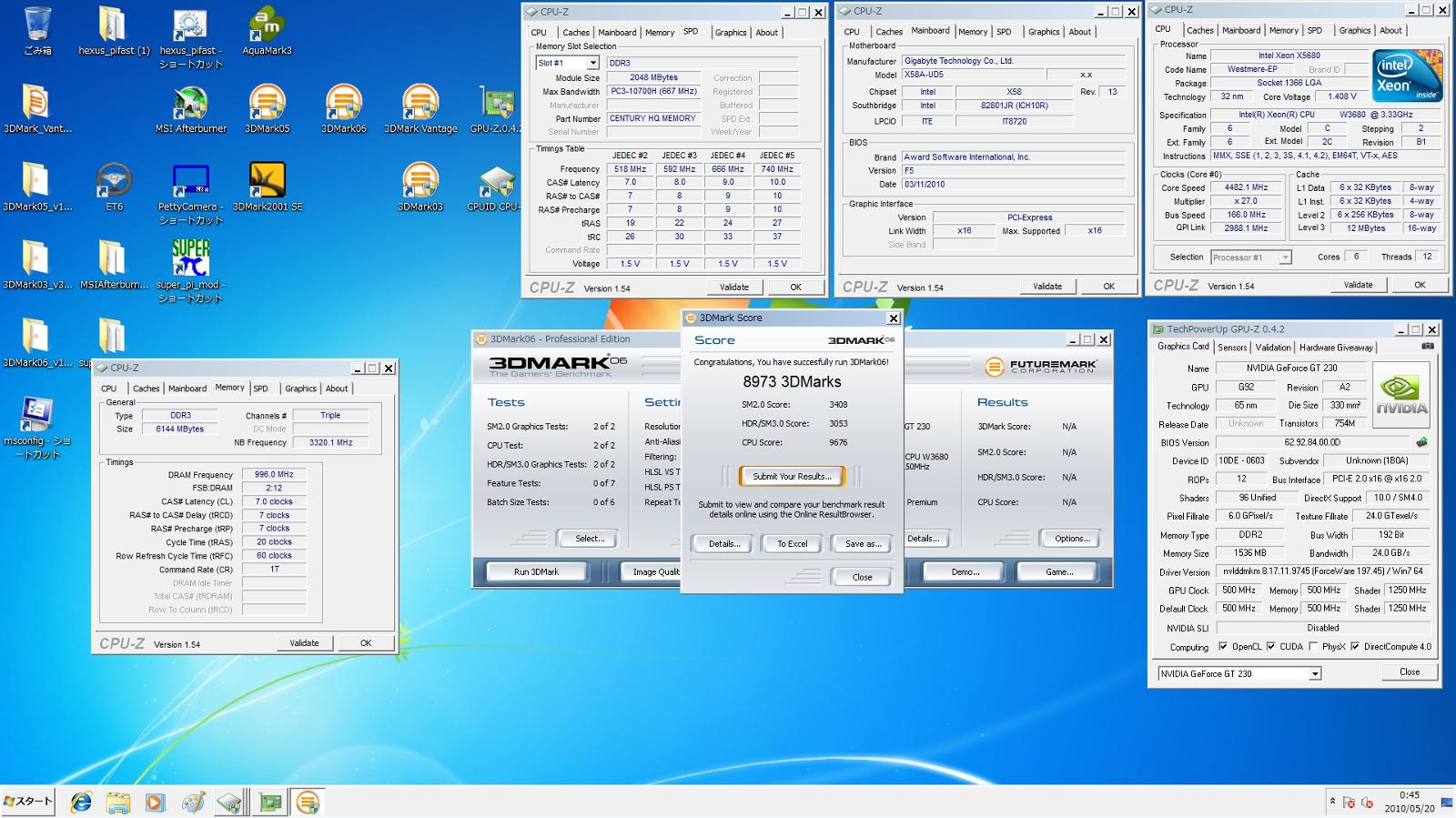Screen dimensions: 1456x818
Task: Toggle the OpenCL checkbox in GPU-Z
Action: [x=1223, y=647]
